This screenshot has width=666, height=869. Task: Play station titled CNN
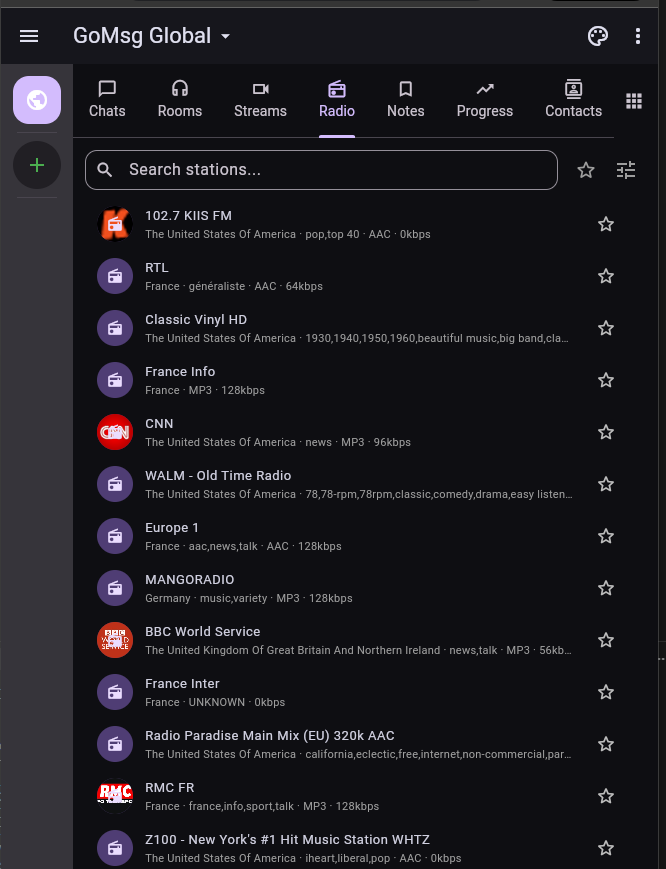click(159, 423)
